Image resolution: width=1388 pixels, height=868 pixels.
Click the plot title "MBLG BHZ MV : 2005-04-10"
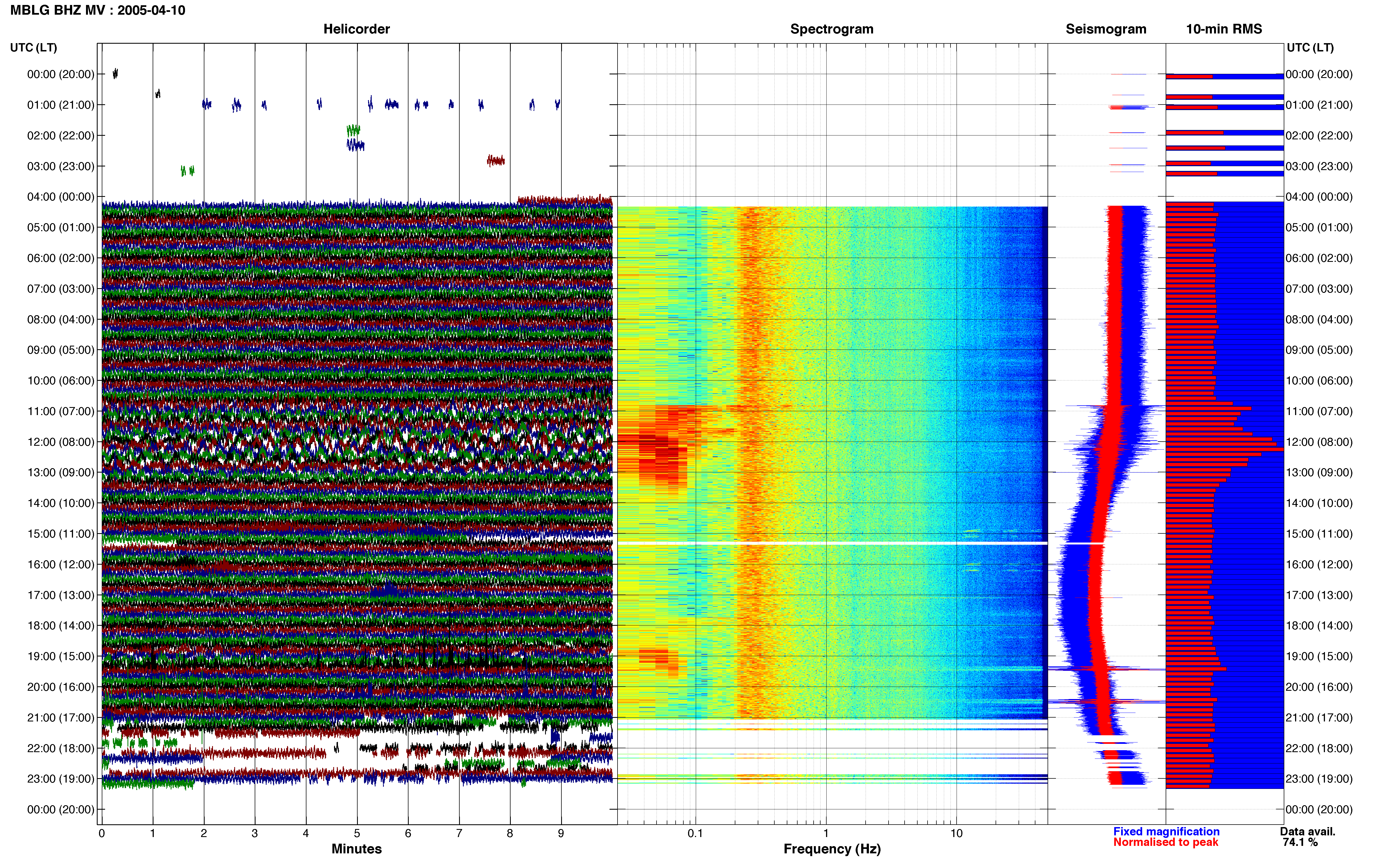click(98, 10)
